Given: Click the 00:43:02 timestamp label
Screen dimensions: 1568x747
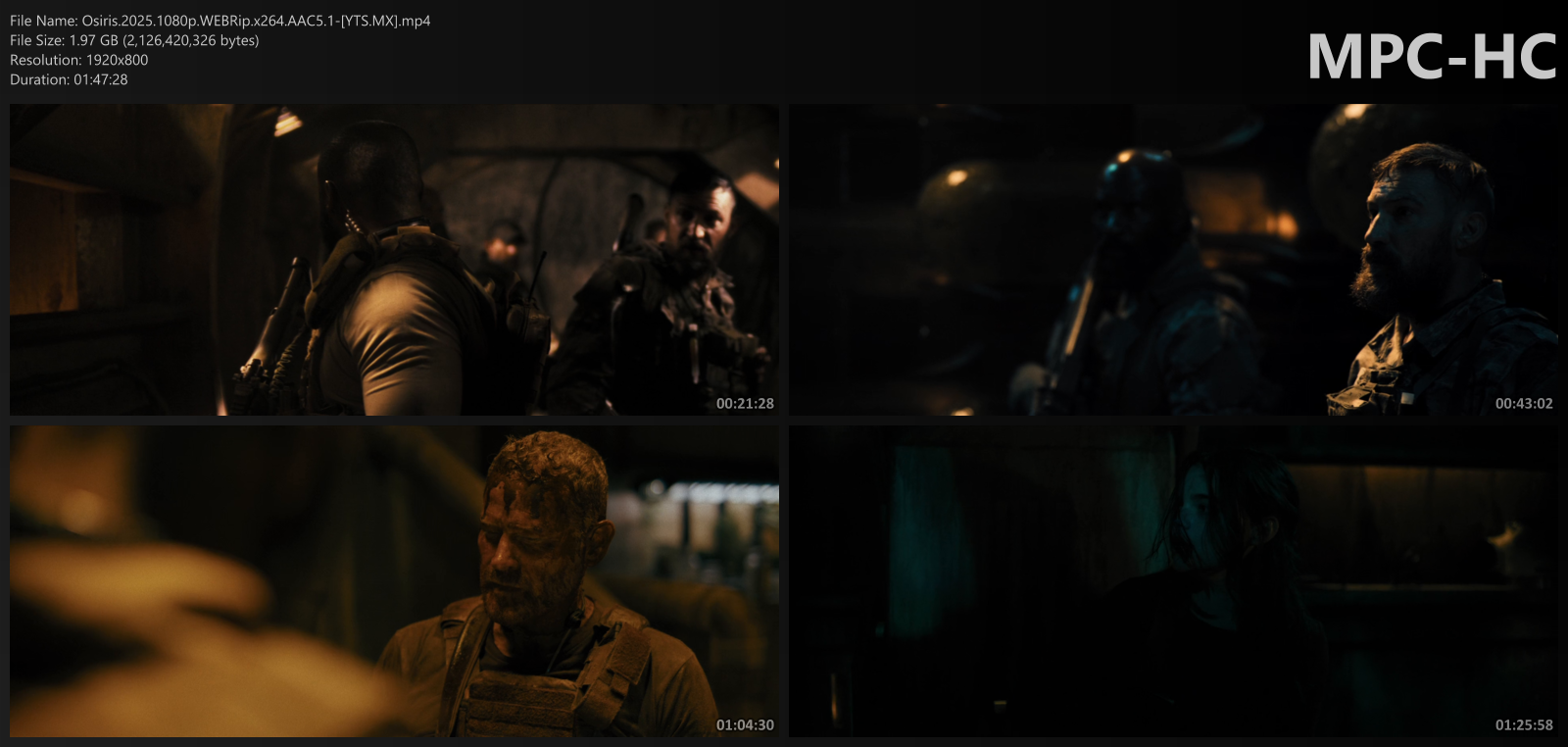Looking at the screenshot, I should point(1524,403).
